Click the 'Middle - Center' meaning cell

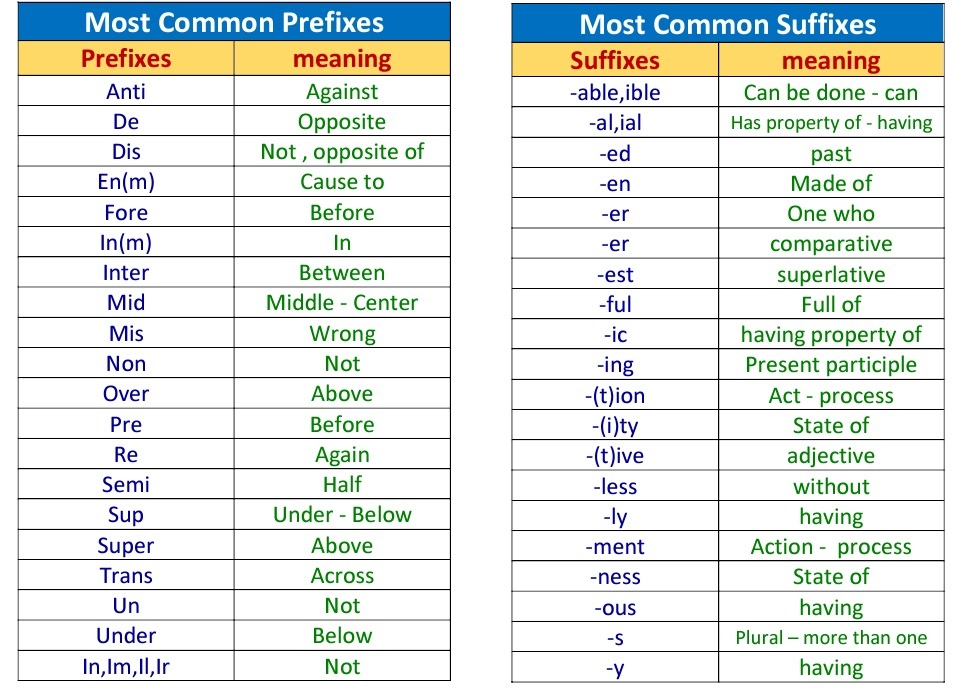coord(342,302)
